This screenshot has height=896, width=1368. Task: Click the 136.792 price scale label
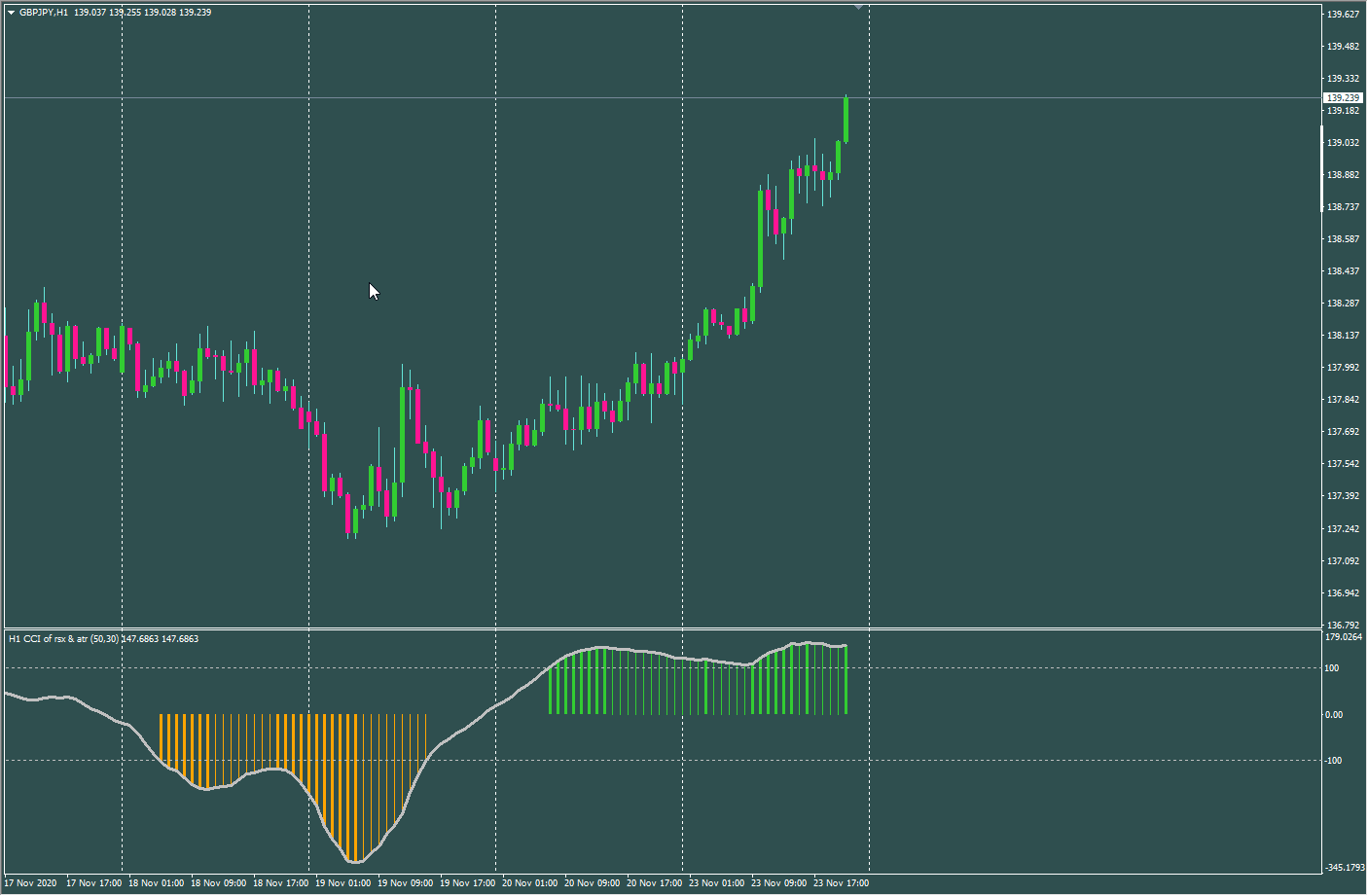(1343, 626)
